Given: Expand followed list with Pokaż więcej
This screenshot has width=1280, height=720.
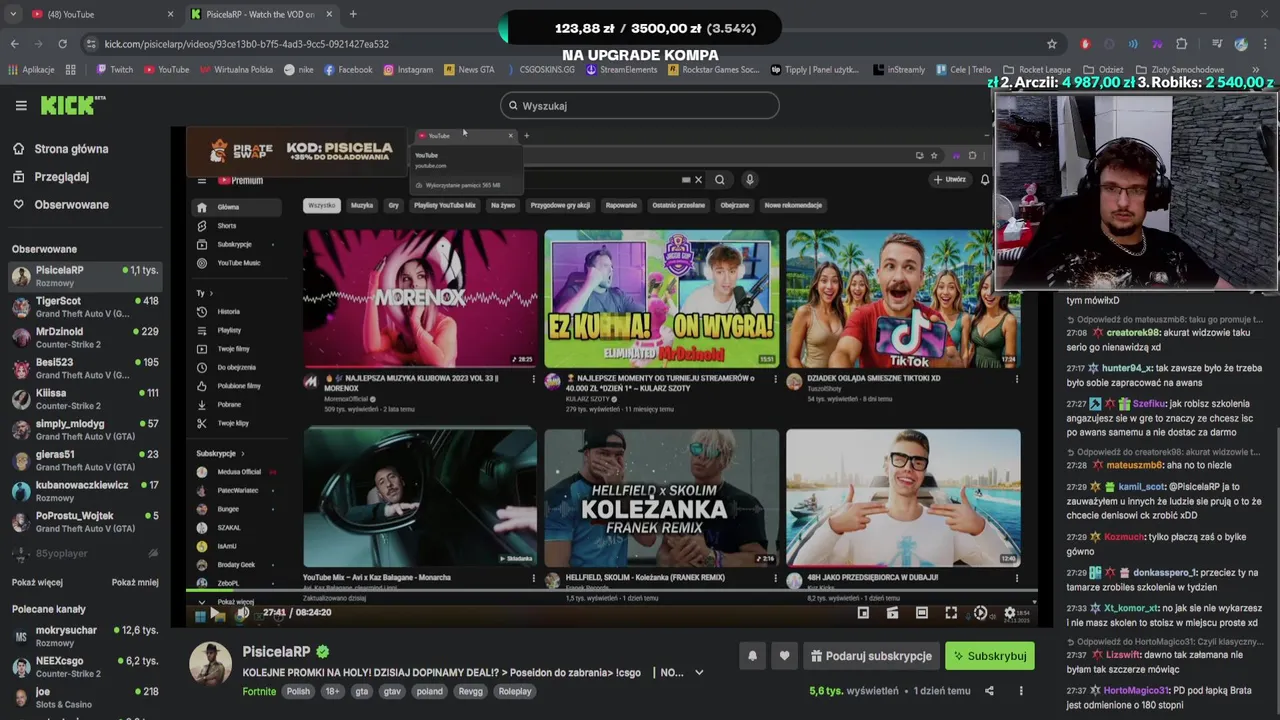Looking at the screenshot, I should (37, 583).
